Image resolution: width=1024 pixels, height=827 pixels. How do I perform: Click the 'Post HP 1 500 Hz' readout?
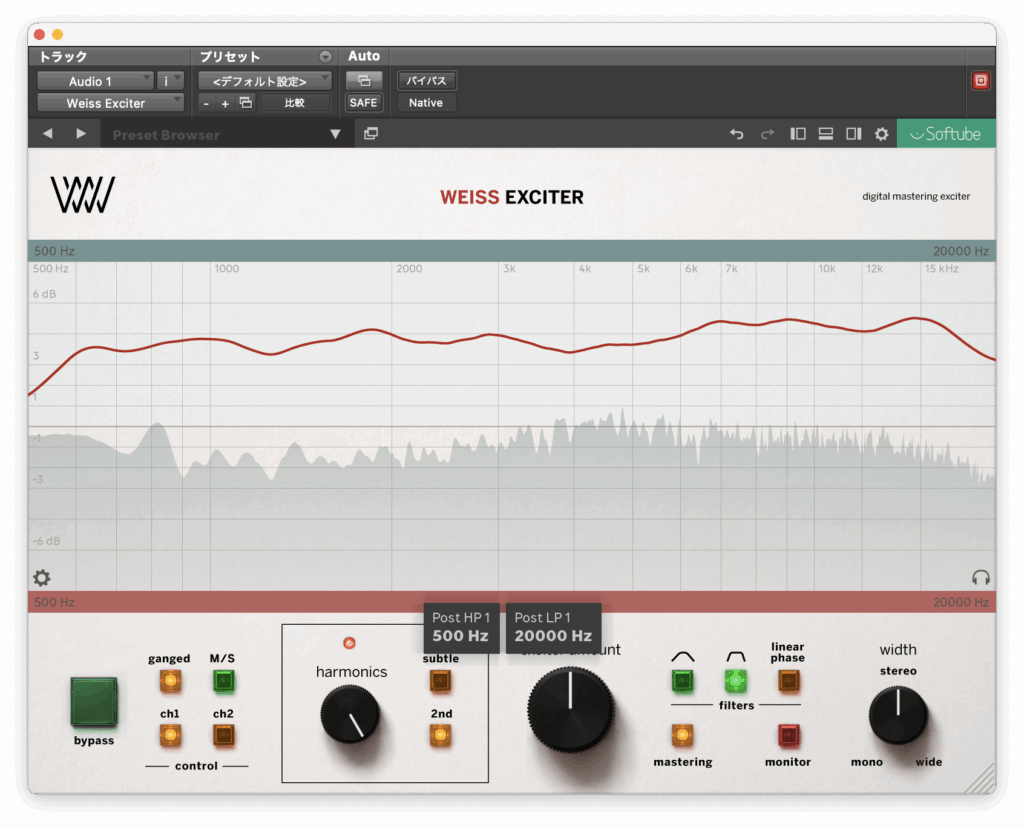[461, 628]
